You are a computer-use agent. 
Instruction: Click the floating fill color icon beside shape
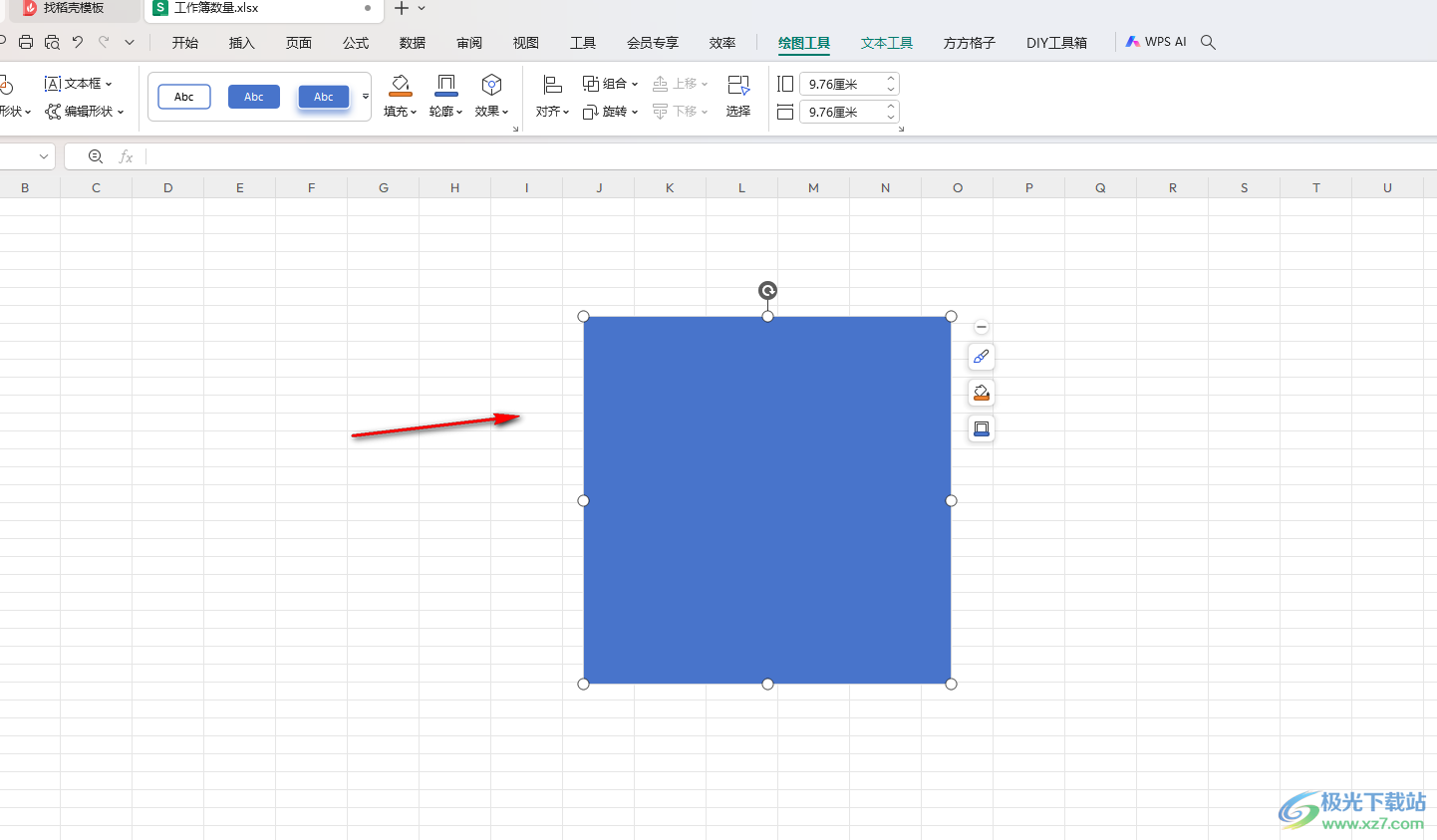[x=982, y=393]
